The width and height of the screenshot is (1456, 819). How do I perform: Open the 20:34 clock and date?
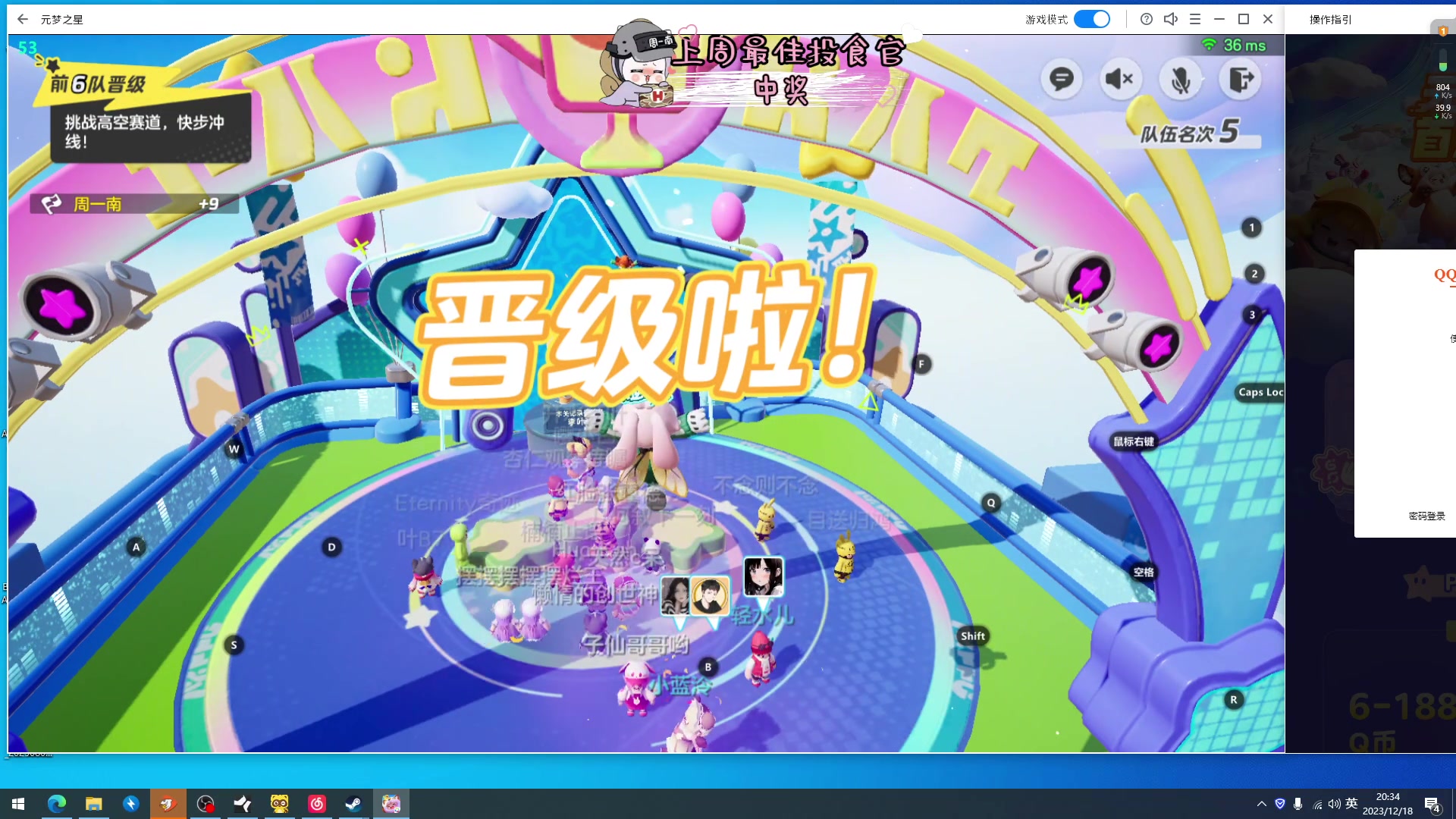click(x=1388, y=804)
